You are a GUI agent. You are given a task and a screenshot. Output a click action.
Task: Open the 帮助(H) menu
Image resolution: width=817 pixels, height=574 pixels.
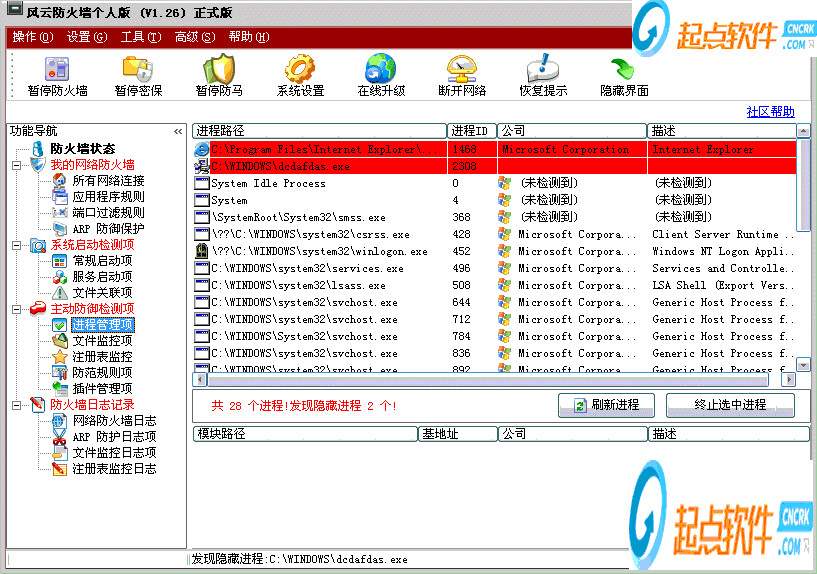[249, 37]
